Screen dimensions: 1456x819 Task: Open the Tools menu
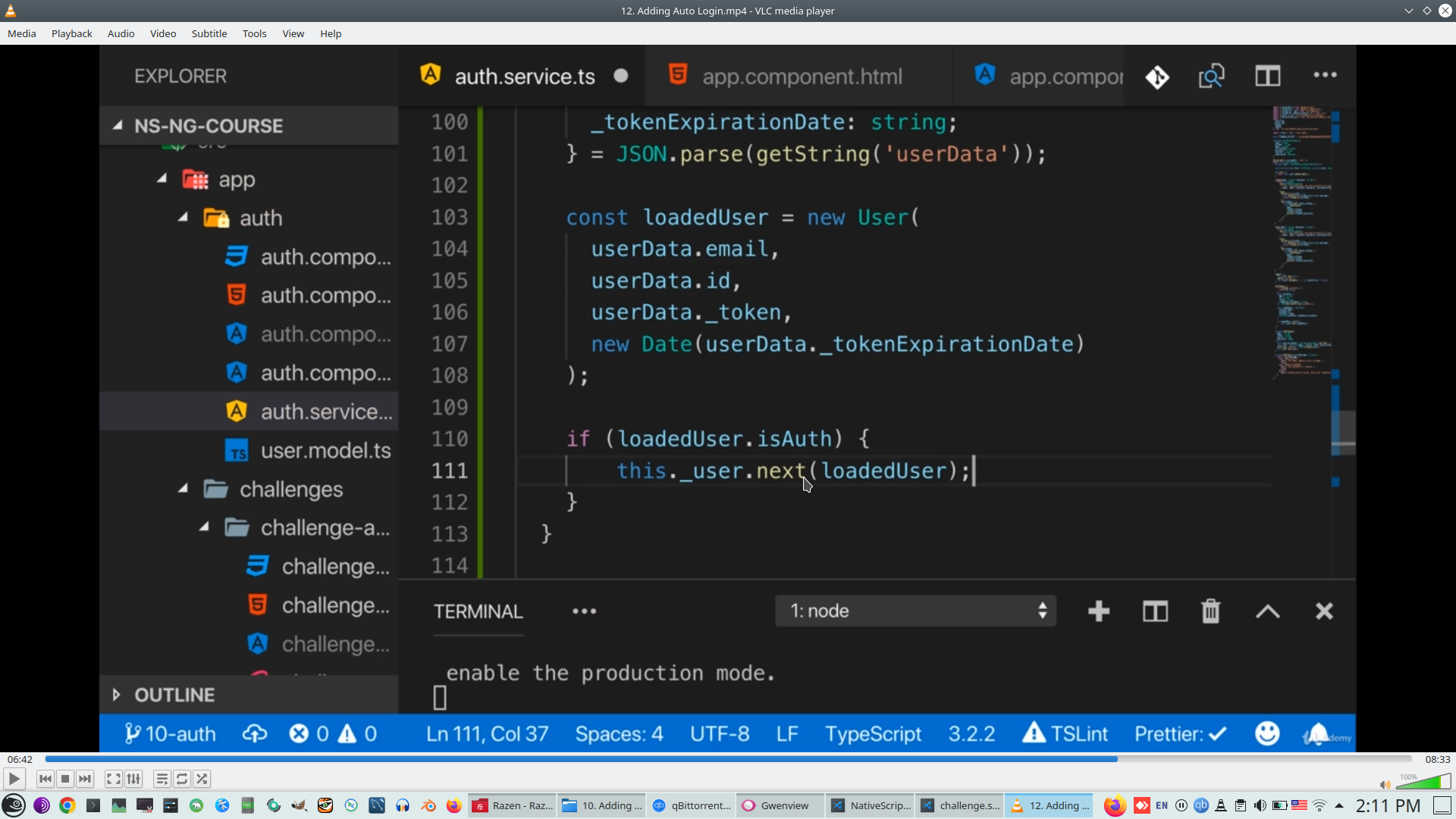(254, 33)
